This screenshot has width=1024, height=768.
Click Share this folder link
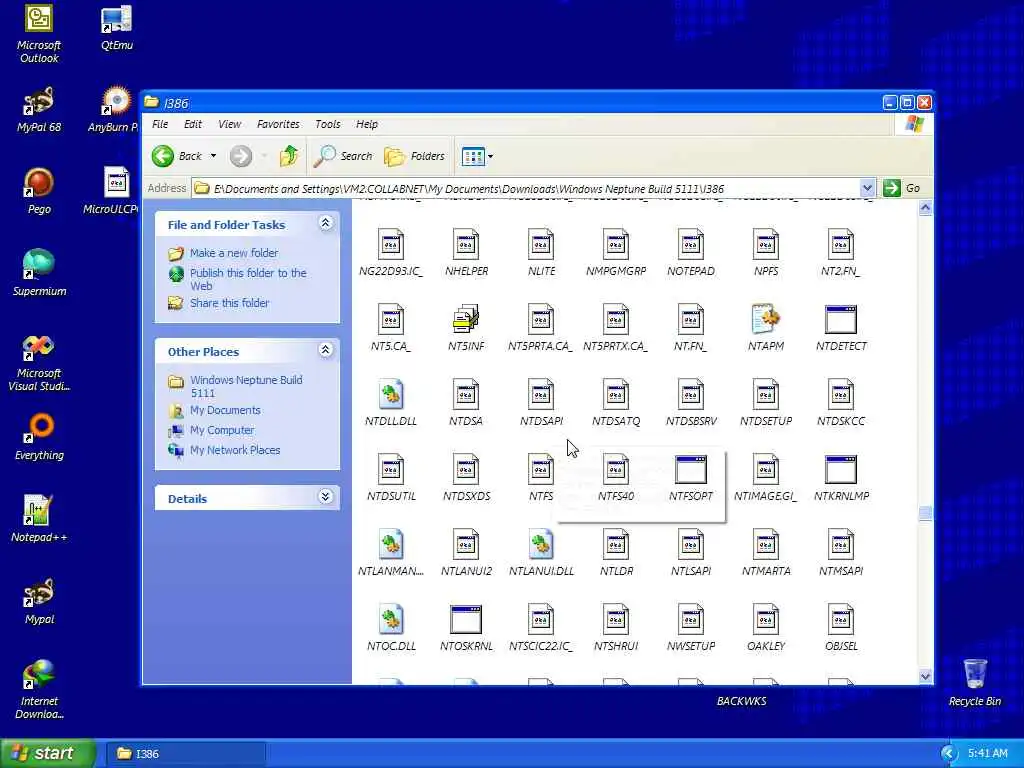(229, 303)
